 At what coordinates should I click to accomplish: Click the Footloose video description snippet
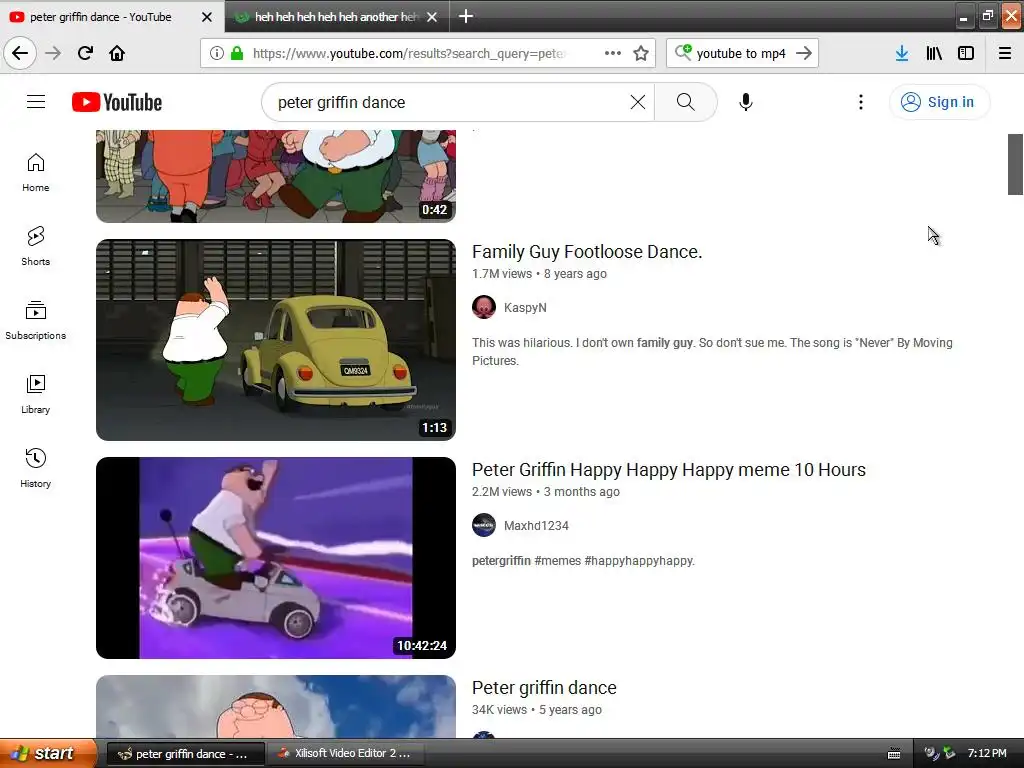tap(712, 351)
